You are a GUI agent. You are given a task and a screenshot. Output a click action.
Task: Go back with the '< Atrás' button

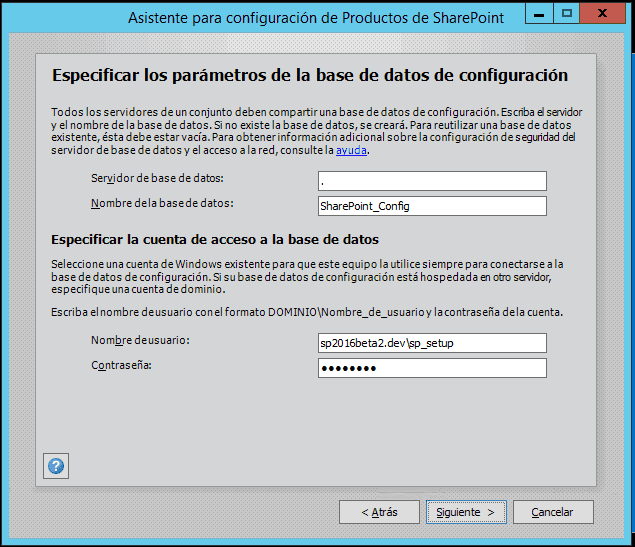point(379,512)
